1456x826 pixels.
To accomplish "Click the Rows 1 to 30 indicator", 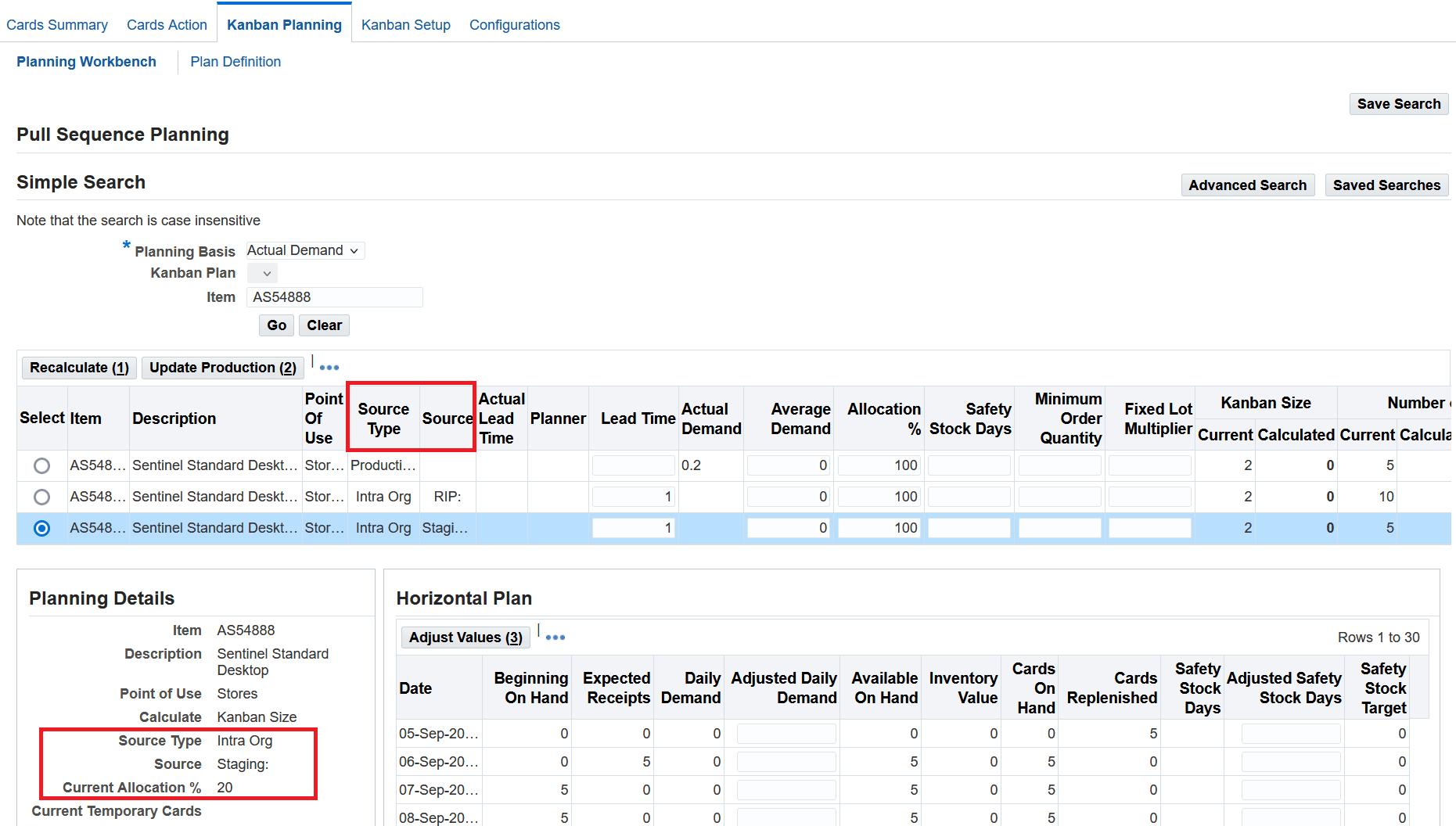I will (1379, 637).
